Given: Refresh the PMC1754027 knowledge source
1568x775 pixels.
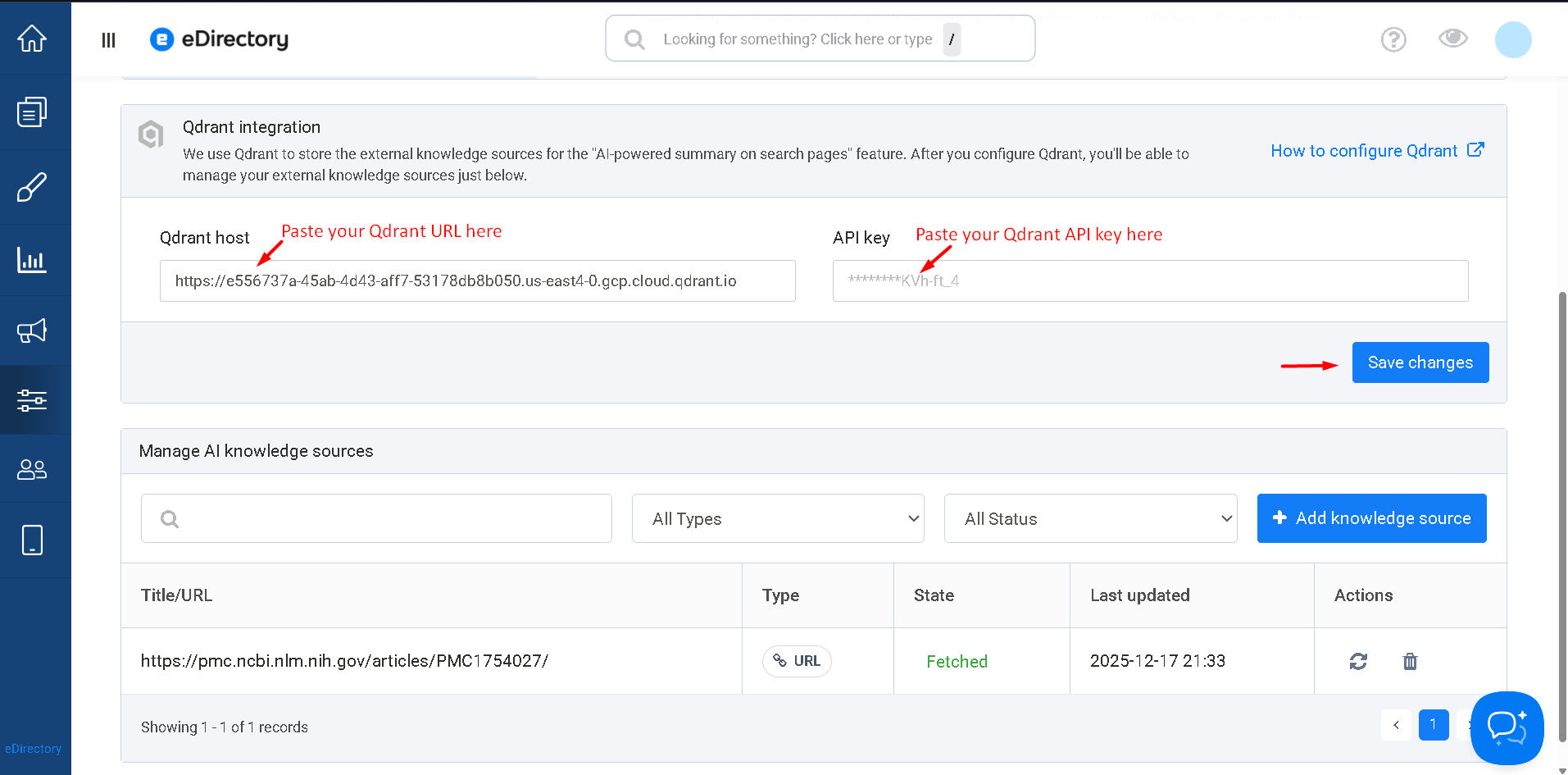Looking at the screenshot, I should click(x=1358, y=661).
